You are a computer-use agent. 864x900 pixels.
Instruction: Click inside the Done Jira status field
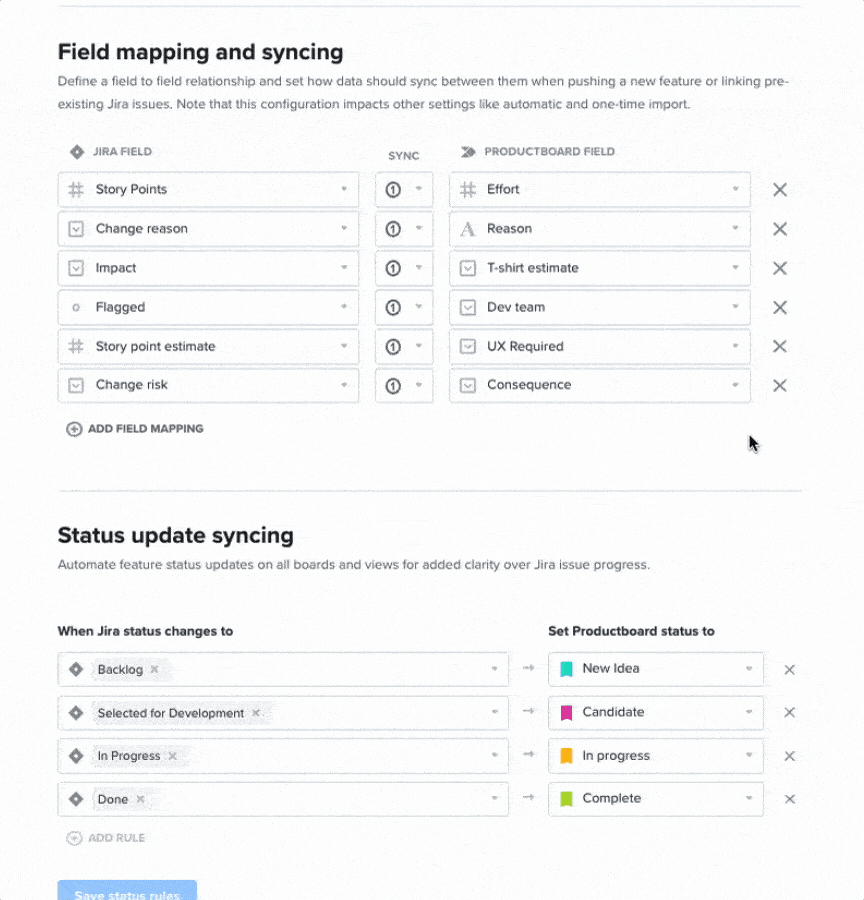(283, 799)
